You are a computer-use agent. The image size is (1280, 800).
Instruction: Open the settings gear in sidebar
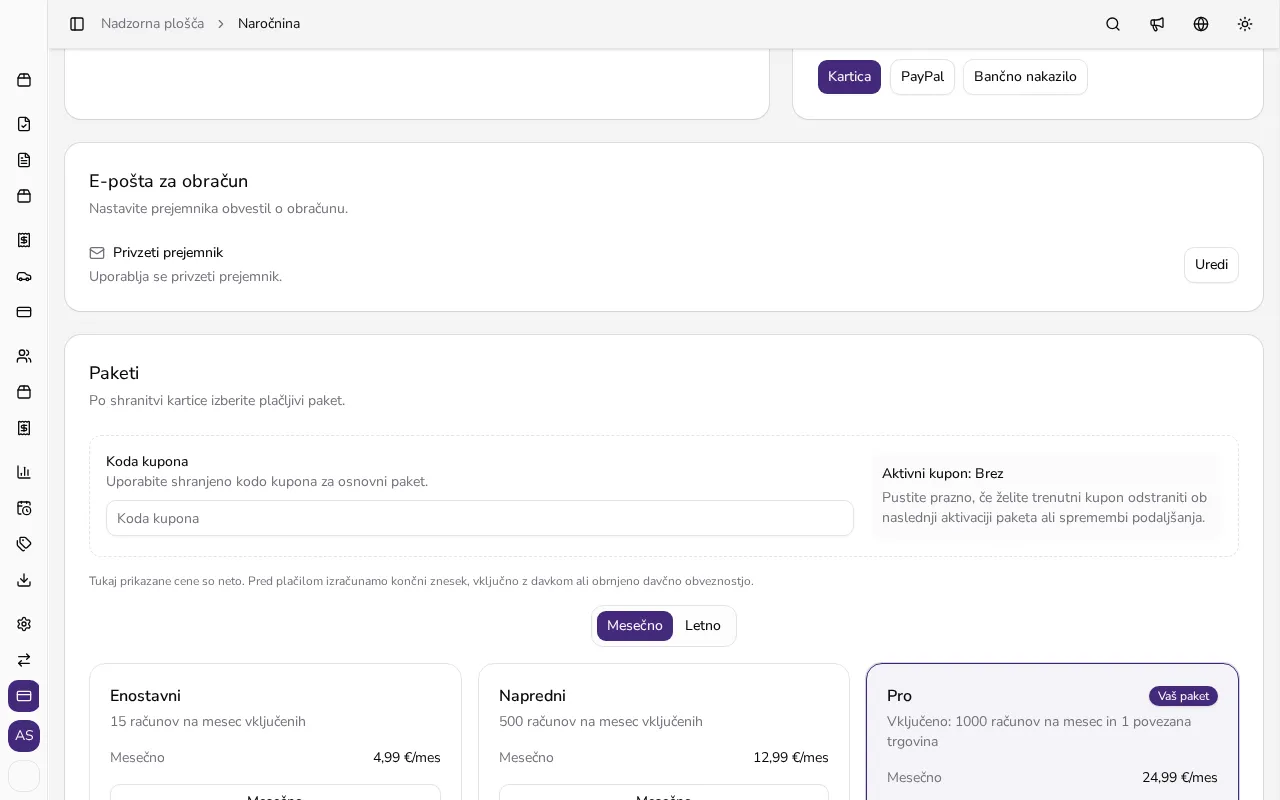pos(24,624)
